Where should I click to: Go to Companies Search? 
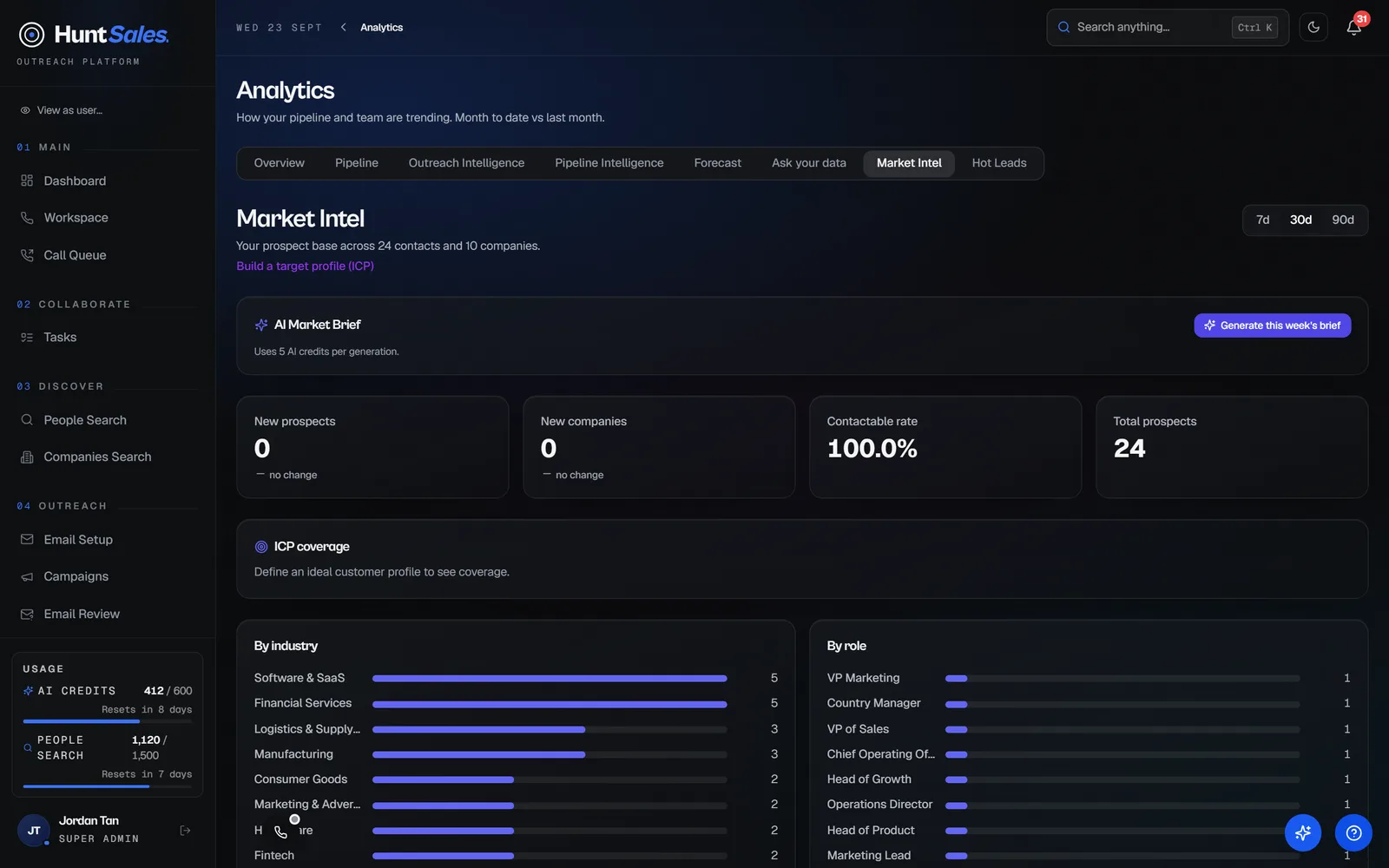97,457
